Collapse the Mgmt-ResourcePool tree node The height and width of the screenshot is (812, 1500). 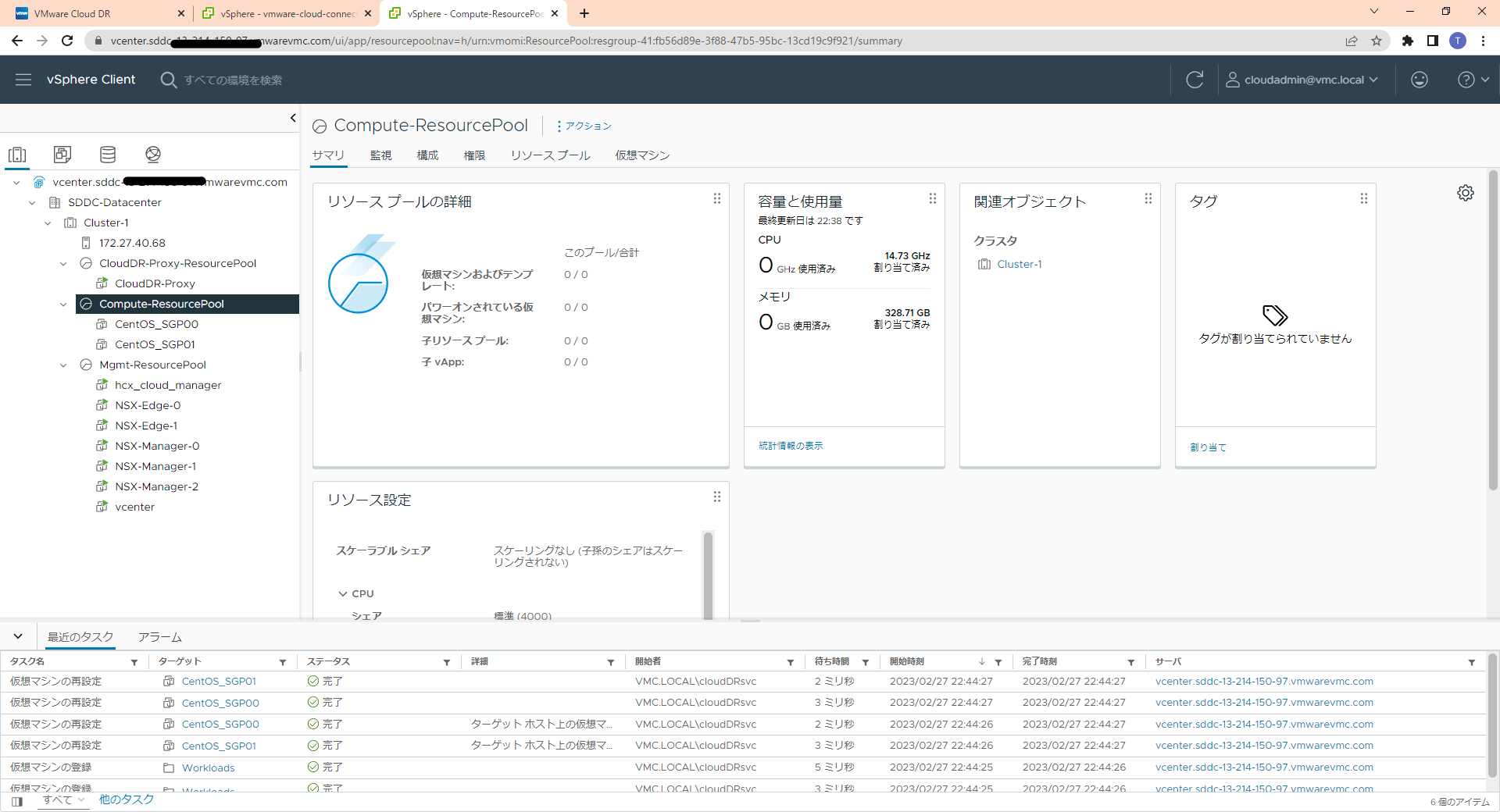(63, 365)
